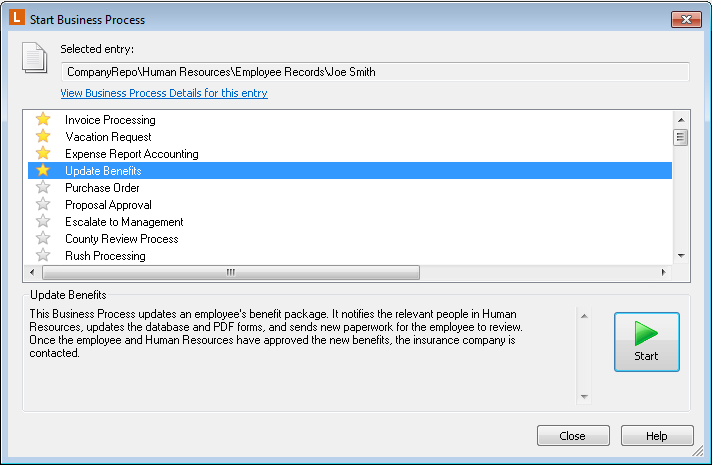
Task: Click the gold star next to Update Benefits
Action: 43,171
